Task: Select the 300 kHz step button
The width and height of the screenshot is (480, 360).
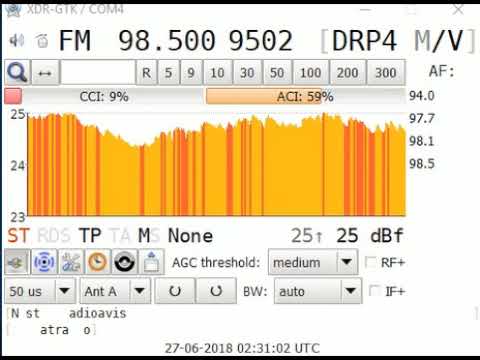Action: click(x=386, y=72)
